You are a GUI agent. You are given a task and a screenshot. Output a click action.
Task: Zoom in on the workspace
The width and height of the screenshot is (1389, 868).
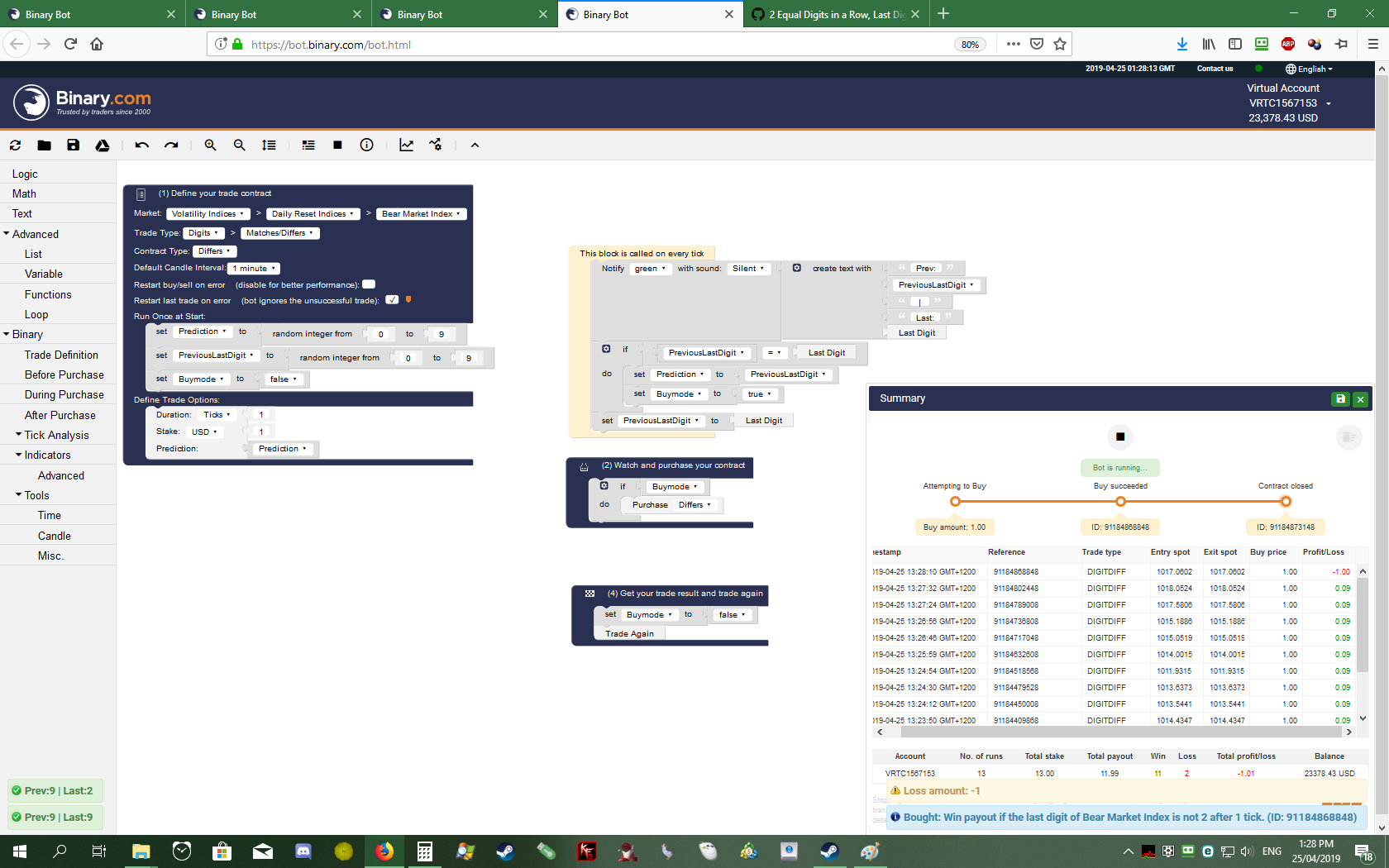pyautogui.click(x=210, y=145)
